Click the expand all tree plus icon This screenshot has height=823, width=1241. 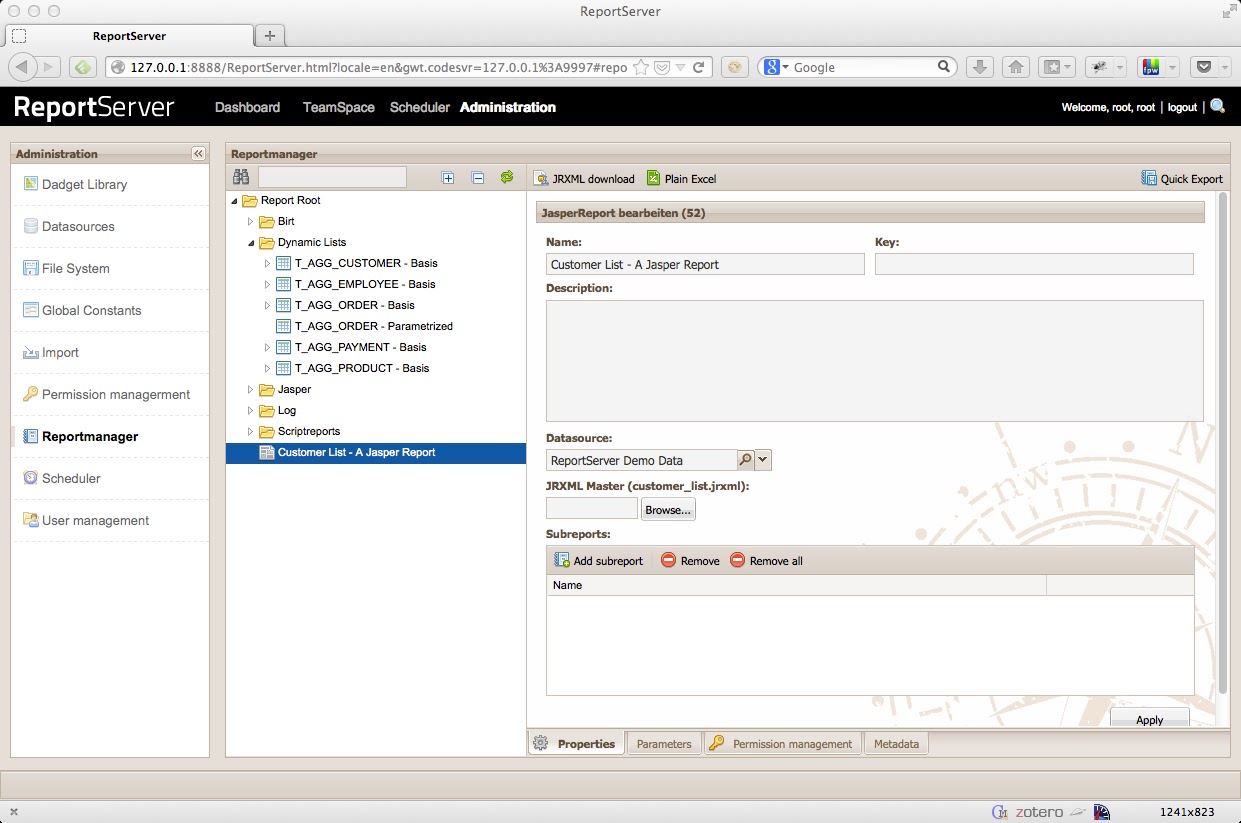tap(448, 178)
